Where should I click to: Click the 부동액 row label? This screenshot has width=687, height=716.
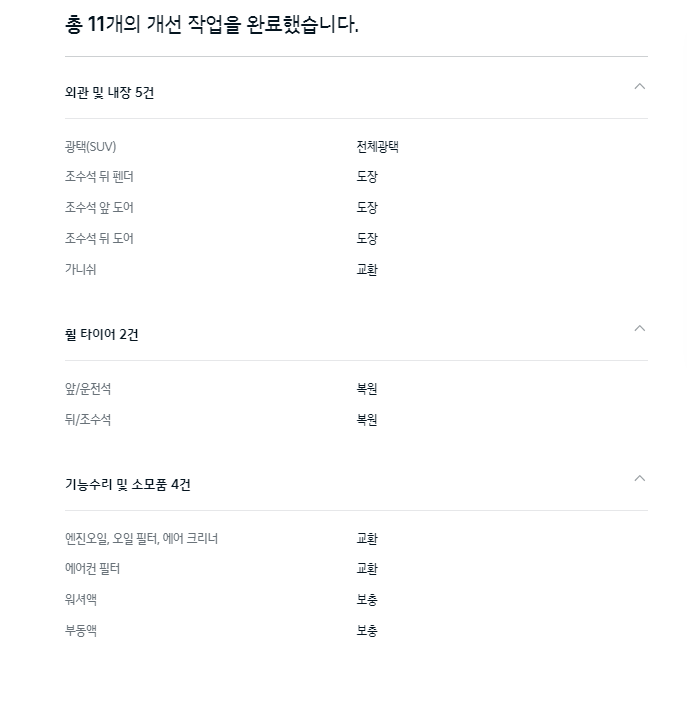pyautogui.click(x=81, y=630)
